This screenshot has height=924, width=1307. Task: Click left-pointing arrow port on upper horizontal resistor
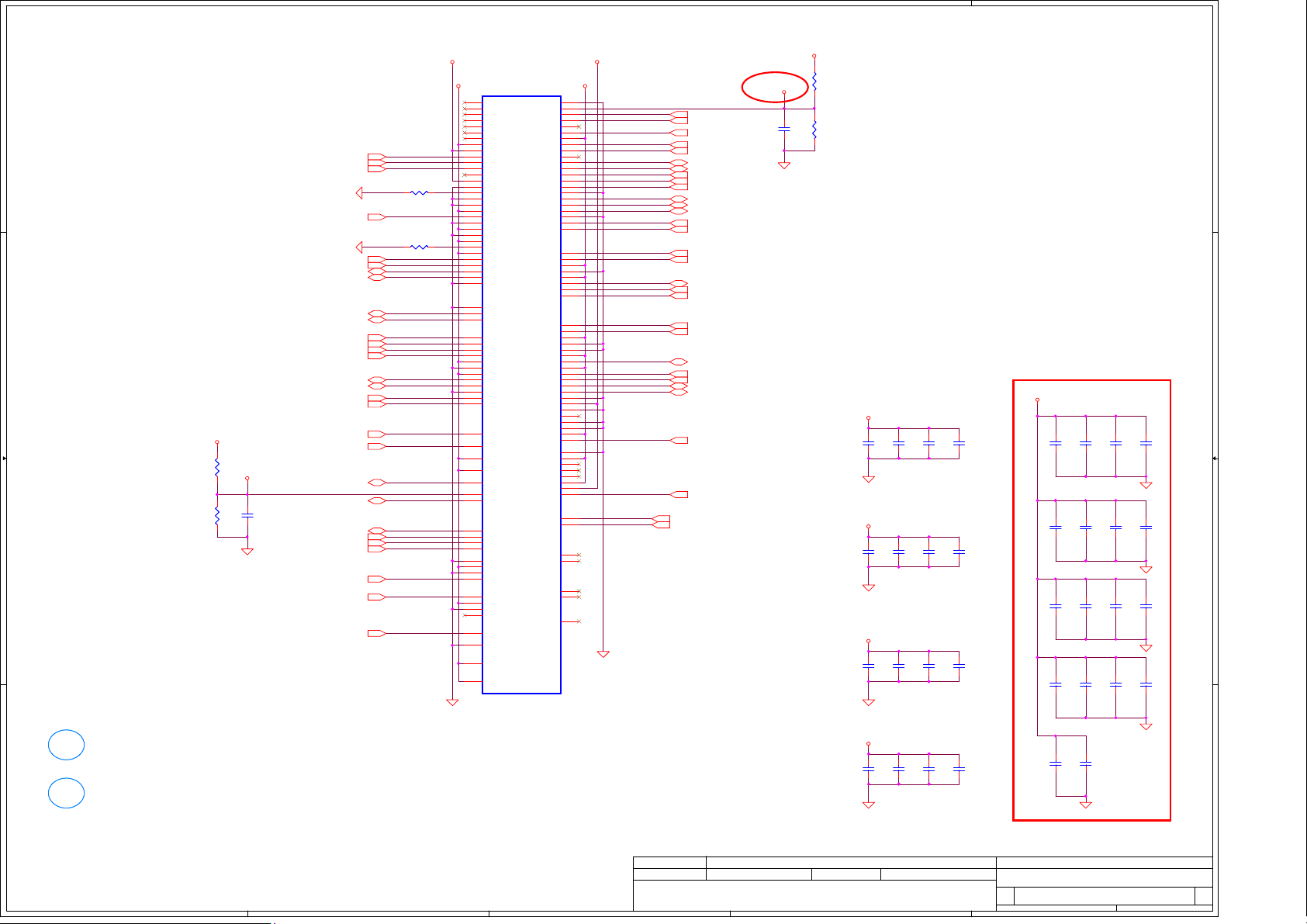pyautogui.click(x=359, y=192)
